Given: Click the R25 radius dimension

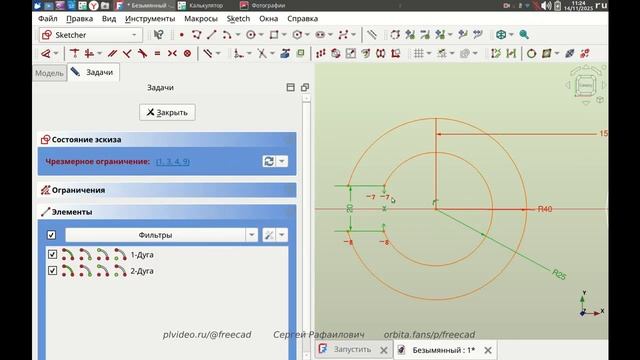Looking at the screenshot, I should point(559,274).
